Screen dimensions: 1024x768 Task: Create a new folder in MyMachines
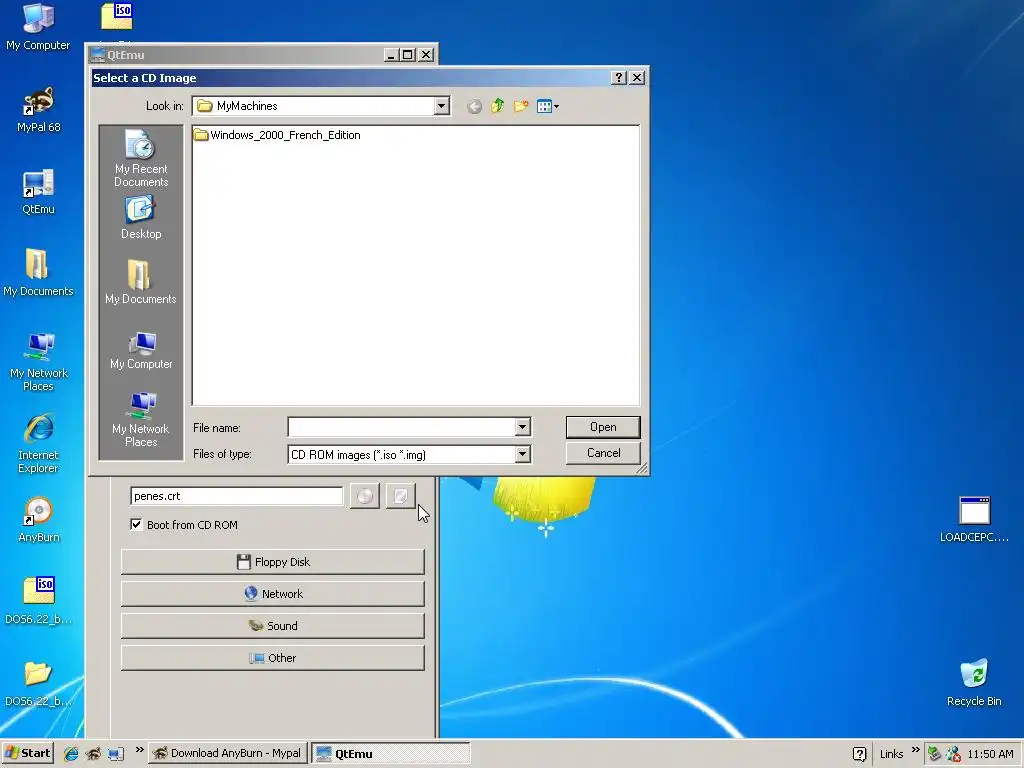click(520, 106)
